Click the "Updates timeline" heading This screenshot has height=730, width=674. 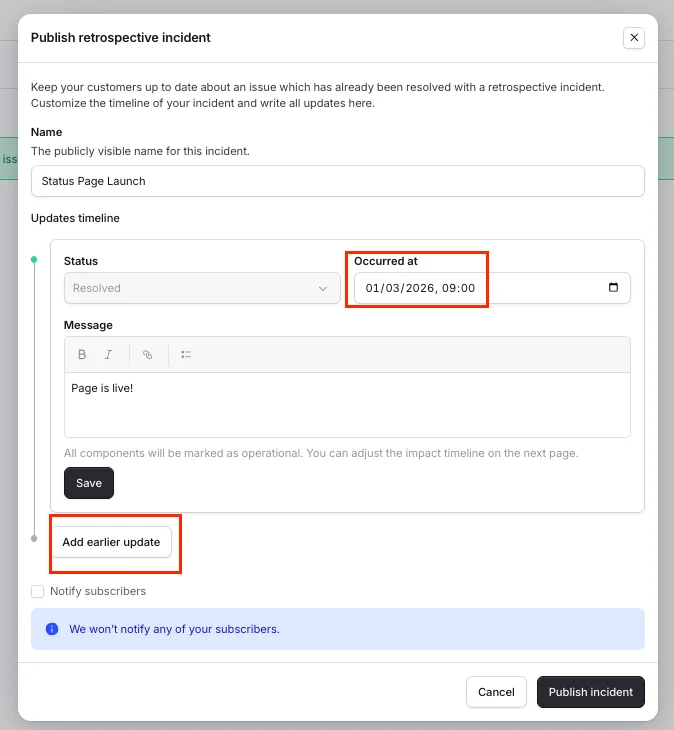[75, 218]
